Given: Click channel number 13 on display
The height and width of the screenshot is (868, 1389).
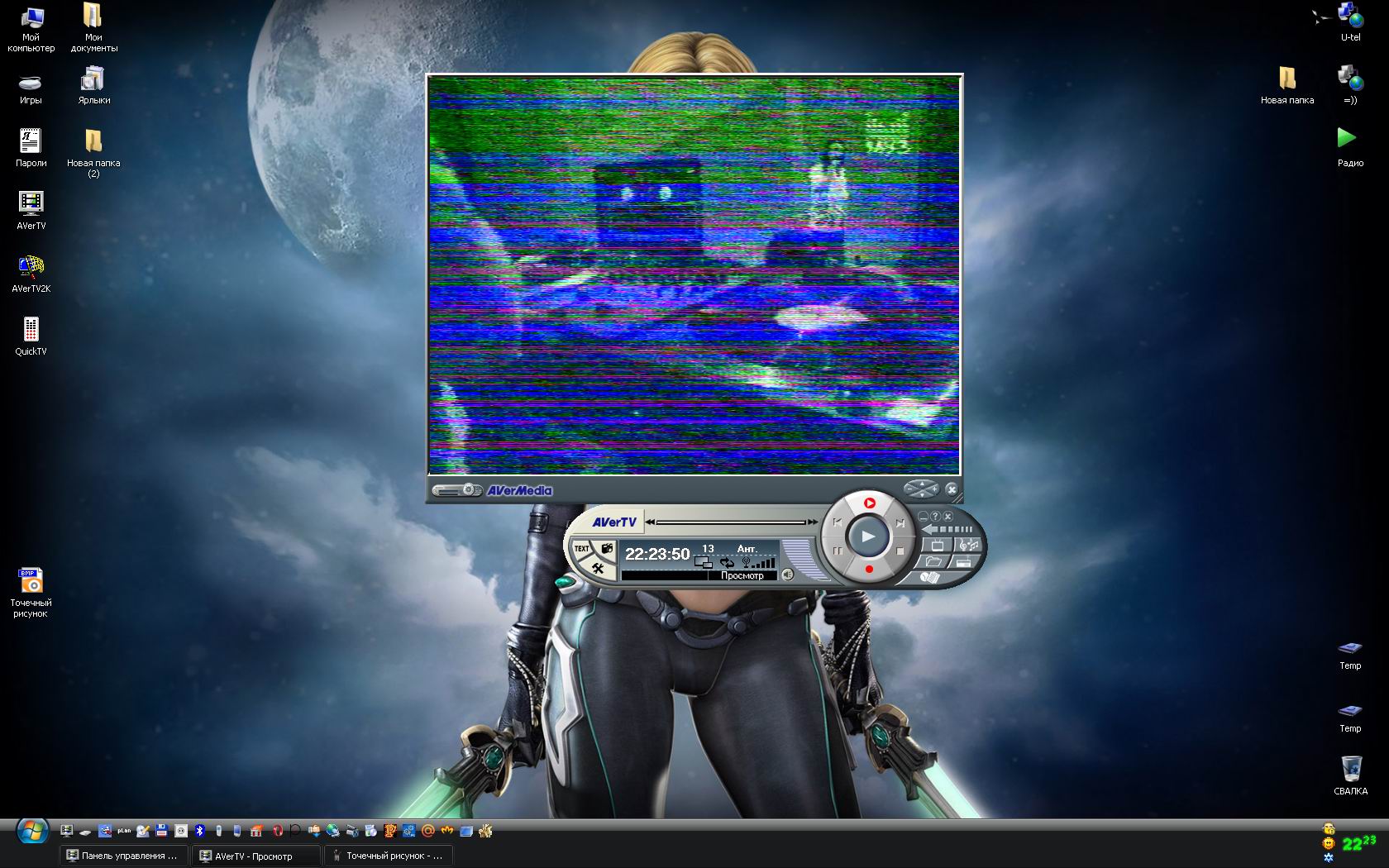Looking at the screenshot, I should tap(708, 548).
